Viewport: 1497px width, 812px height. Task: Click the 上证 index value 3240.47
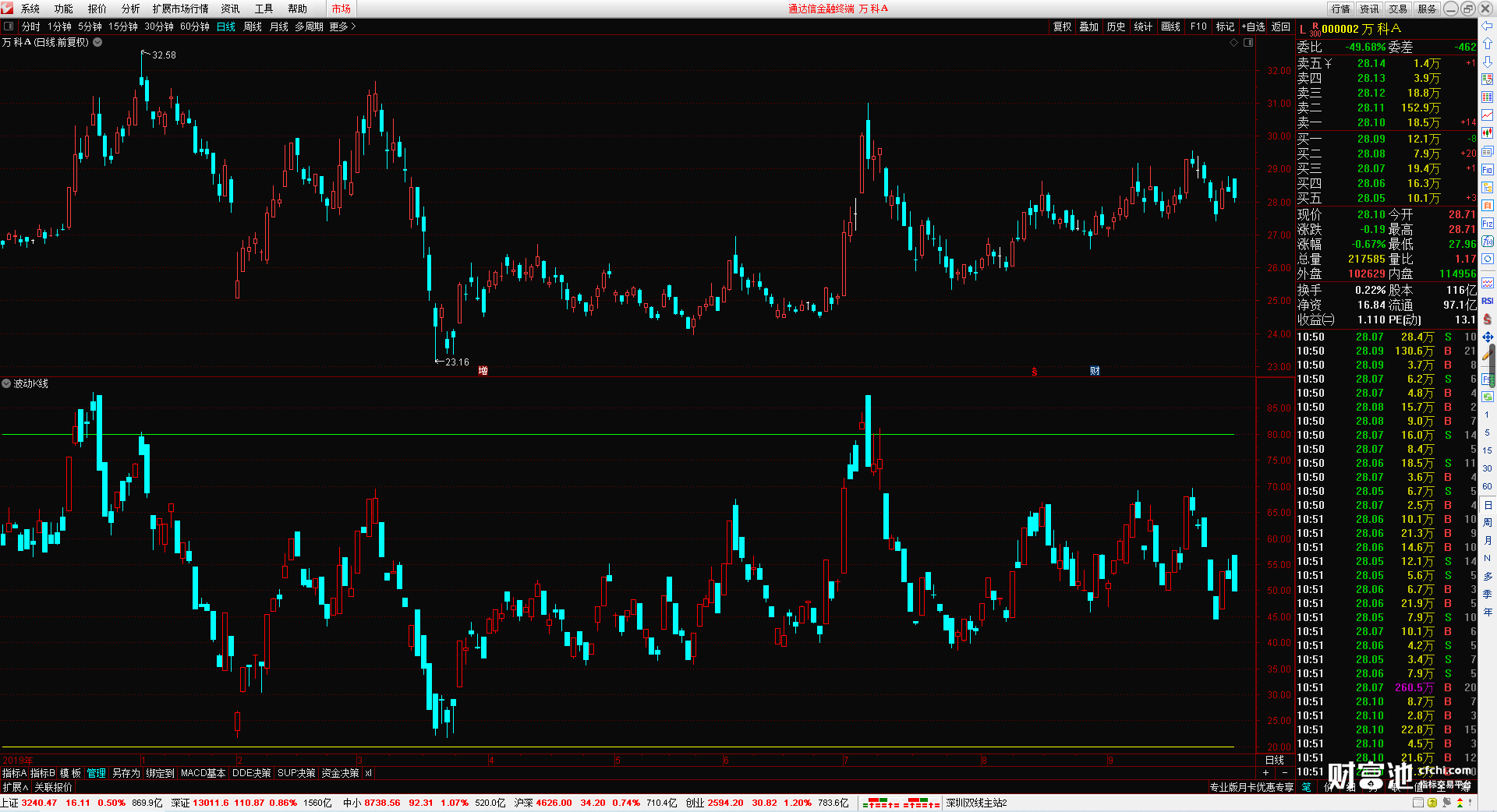[39, 803]
